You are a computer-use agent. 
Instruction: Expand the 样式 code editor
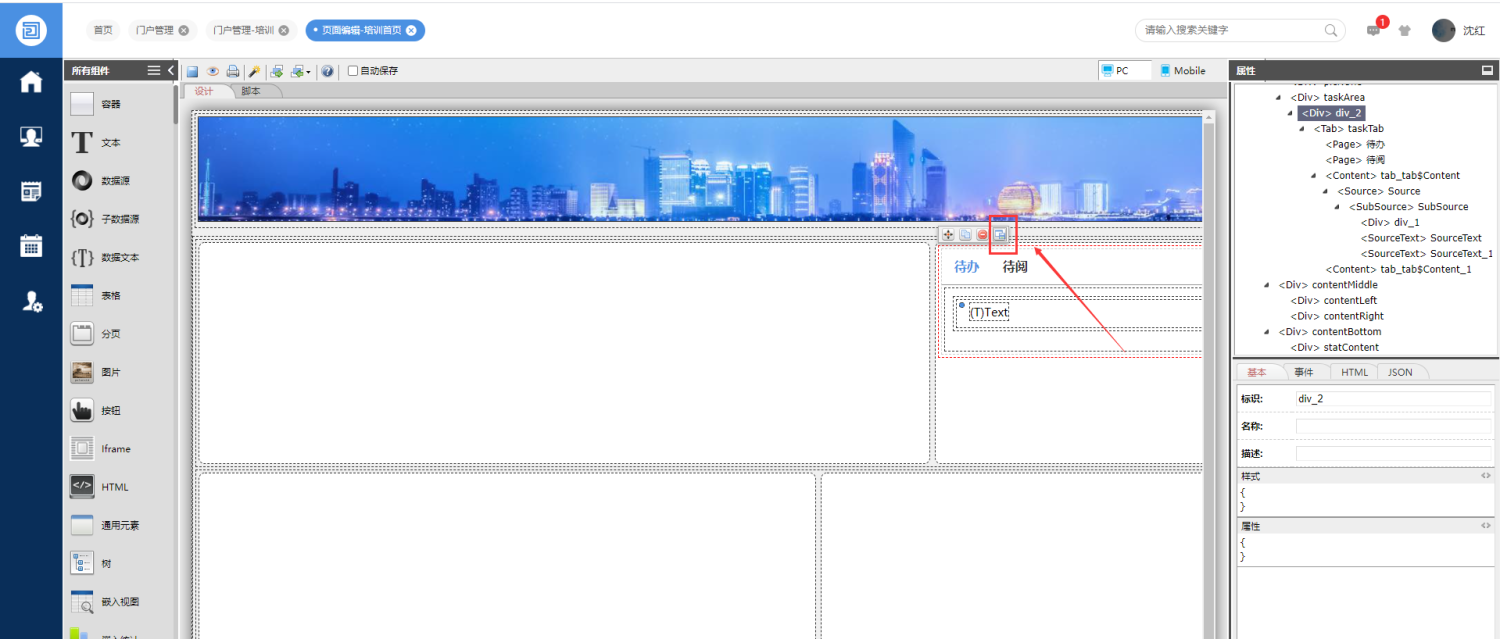pyautogui.click(x=1485, y=476)
